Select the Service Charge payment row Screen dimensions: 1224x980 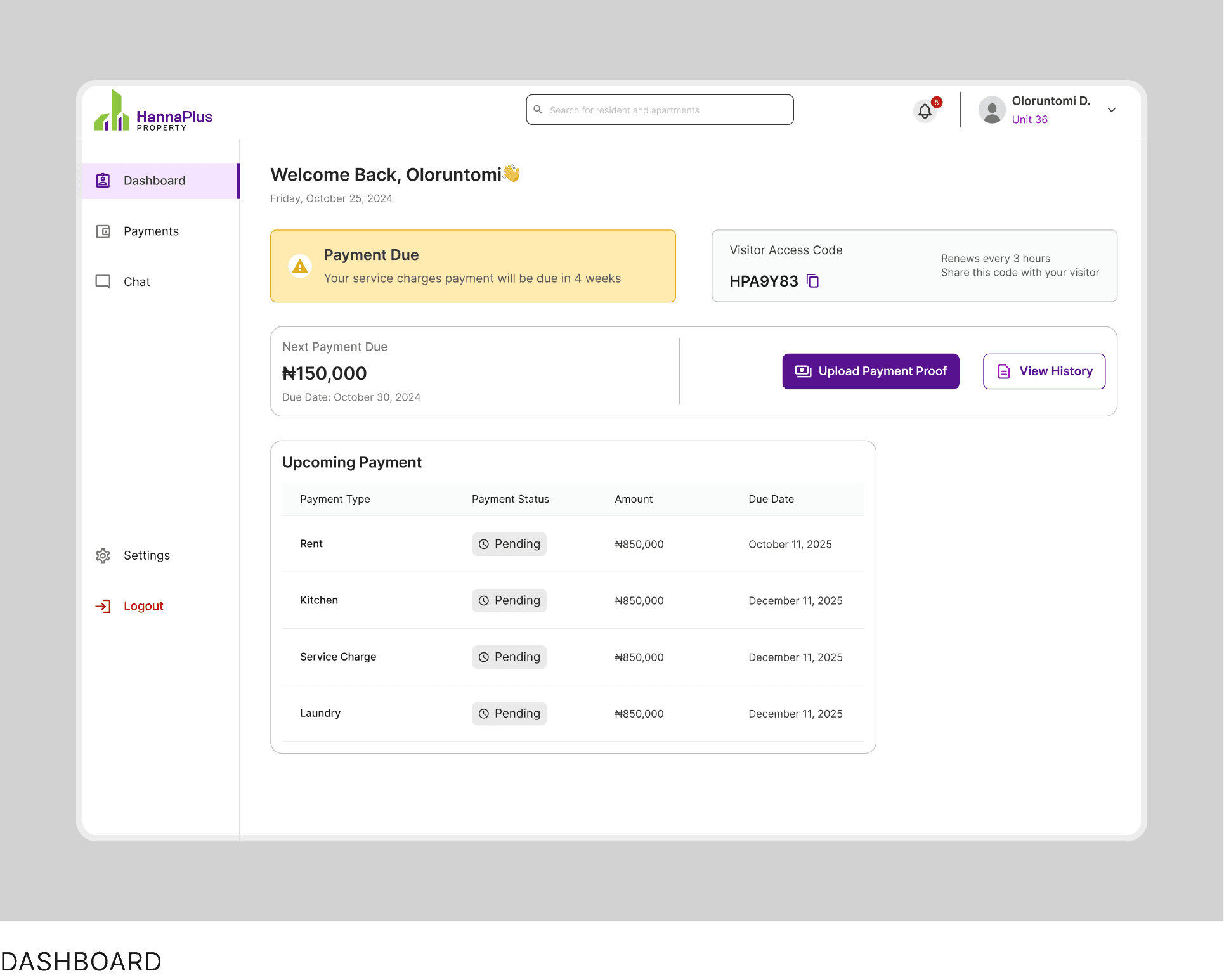[x=338, y=657]
